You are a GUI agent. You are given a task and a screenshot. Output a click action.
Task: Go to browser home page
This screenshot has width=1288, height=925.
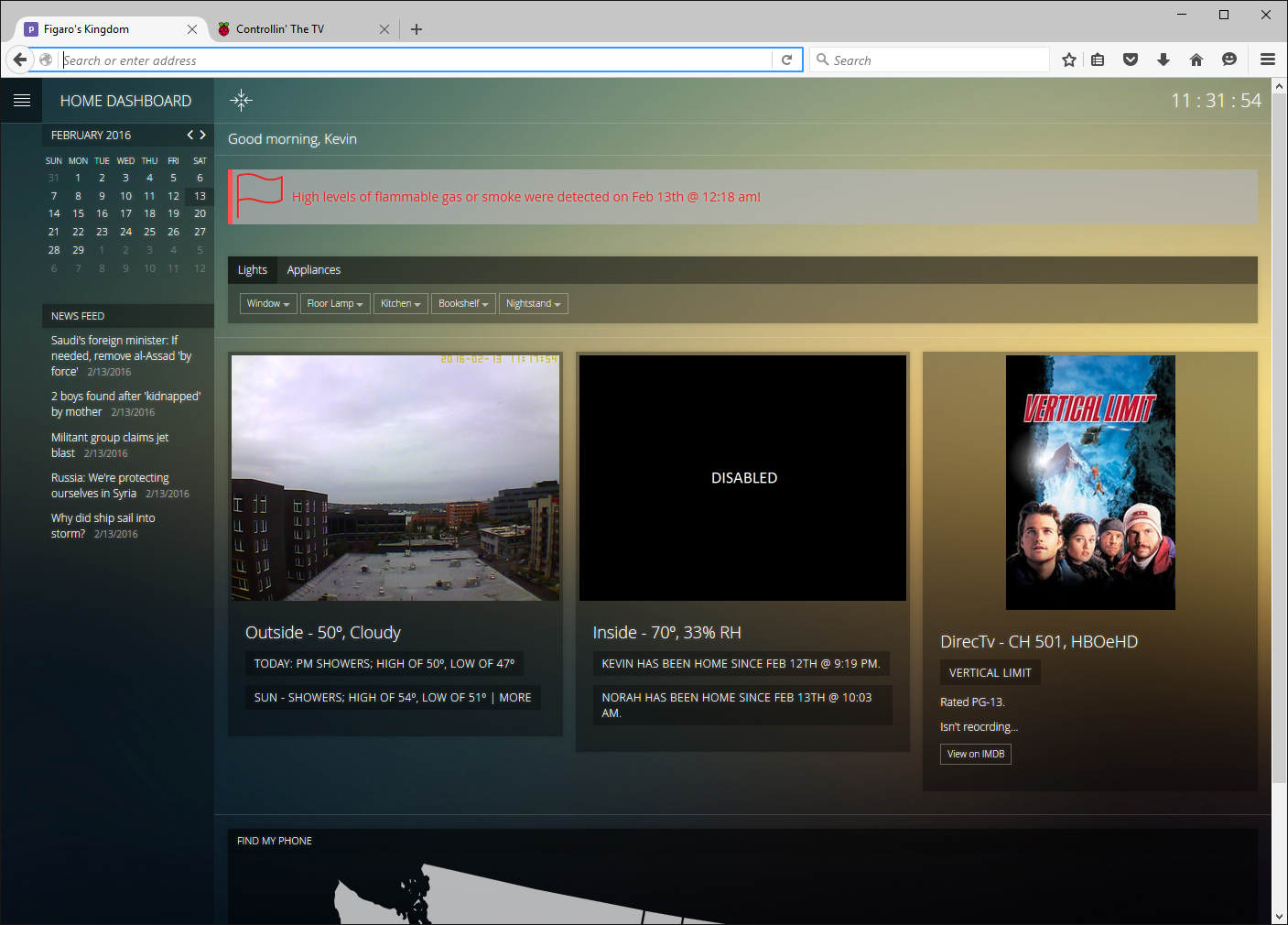pyautogui.click(x=1196, y=60)
